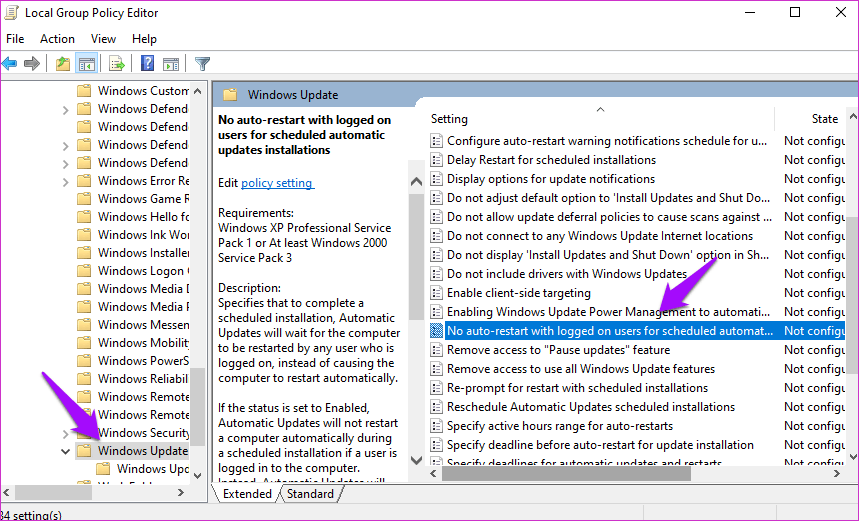Viewport: 859px width, 521px height.
Task: Click policy icon beside Display options for update notifications
Action: [436, 179]
